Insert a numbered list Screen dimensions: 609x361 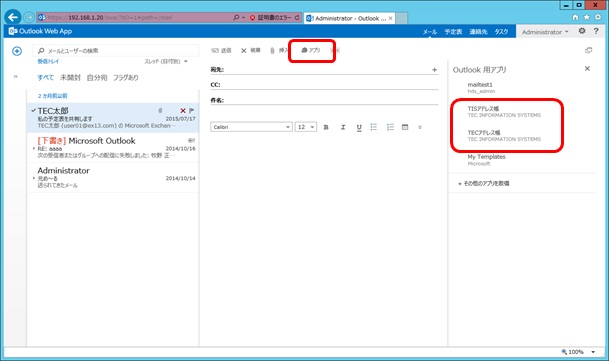[390, 127]
